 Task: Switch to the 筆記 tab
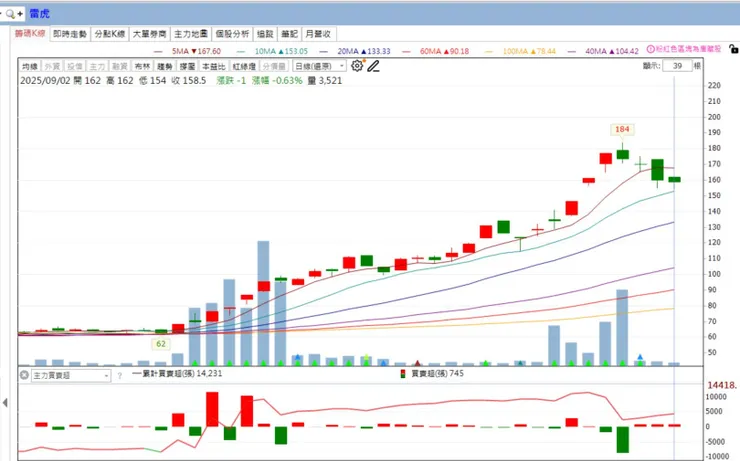tap(289, 34)
